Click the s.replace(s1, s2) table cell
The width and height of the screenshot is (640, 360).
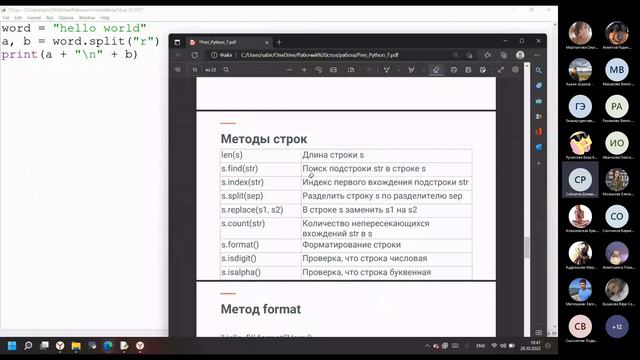coord(260,210)
